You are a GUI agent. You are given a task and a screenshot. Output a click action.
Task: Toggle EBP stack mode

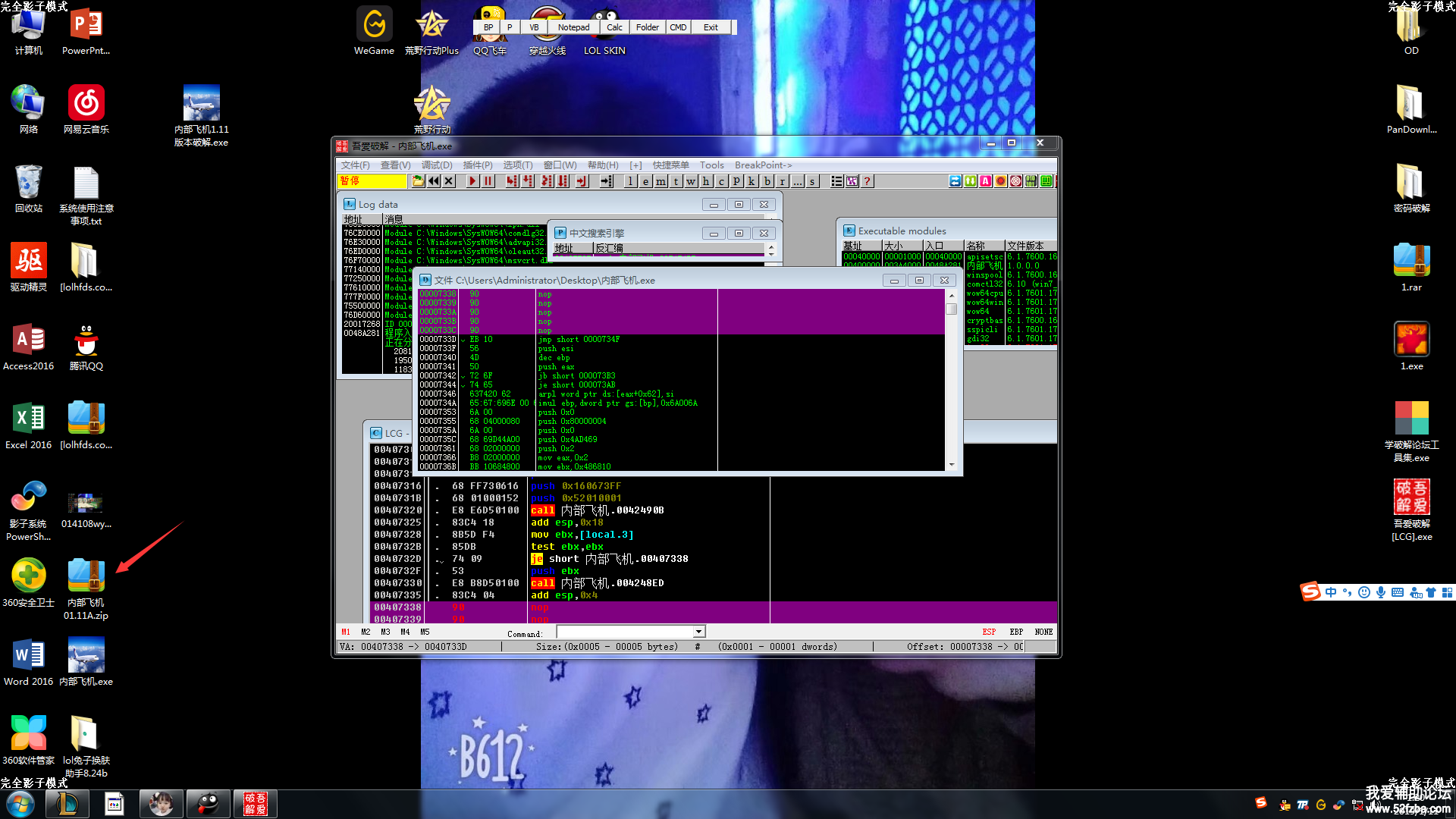(1016, 632)
